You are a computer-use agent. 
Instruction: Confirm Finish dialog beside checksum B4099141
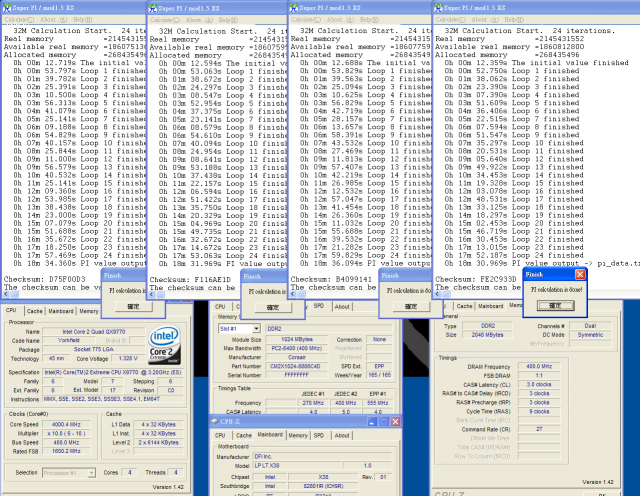tap(411, 307)
